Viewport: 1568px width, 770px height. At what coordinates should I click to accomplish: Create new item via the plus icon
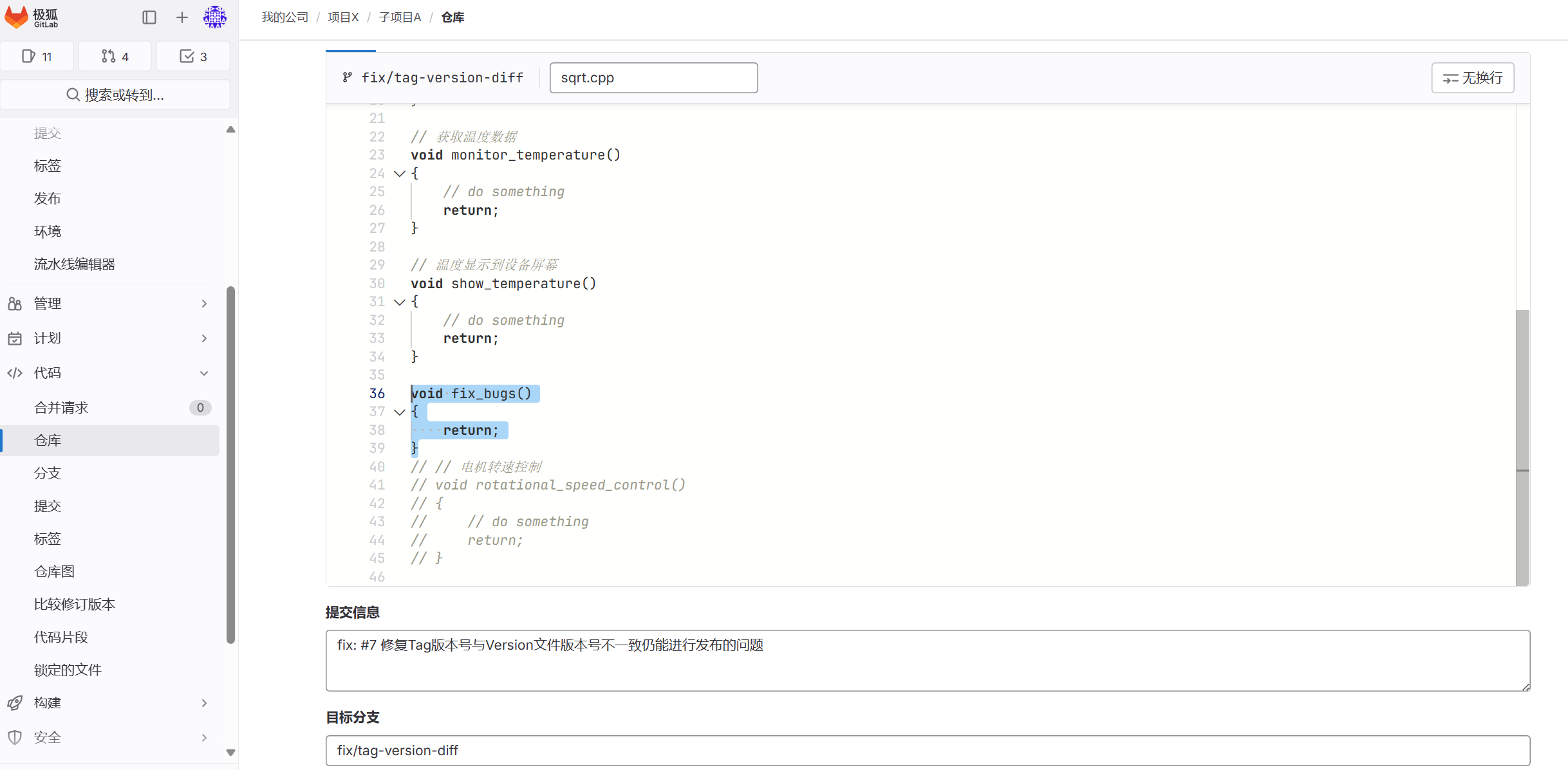[x=182, y=17]
